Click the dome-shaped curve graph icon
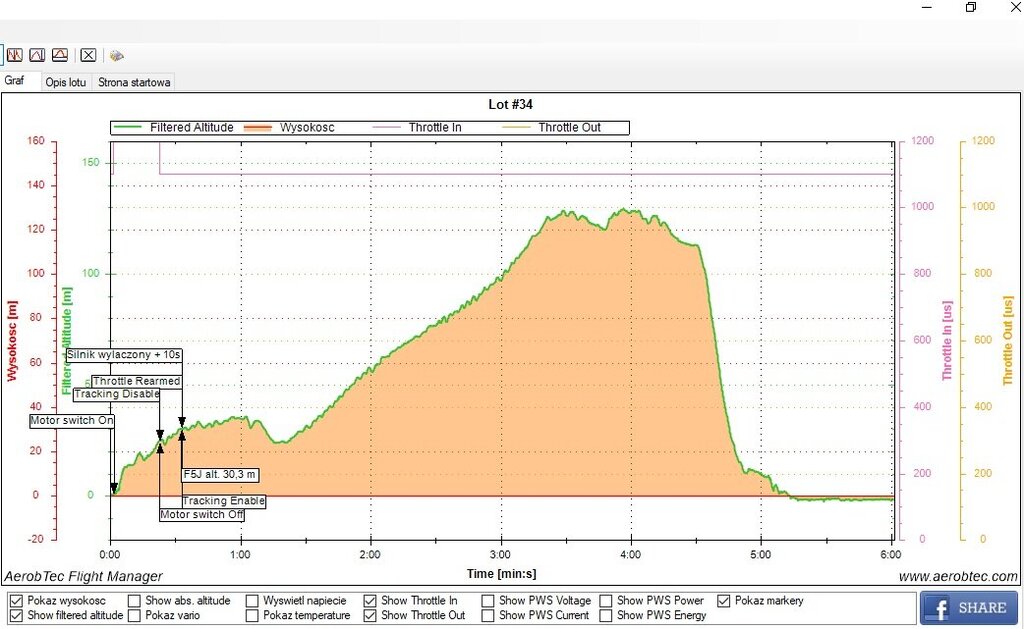1024x629 pixels. [60, 55]
